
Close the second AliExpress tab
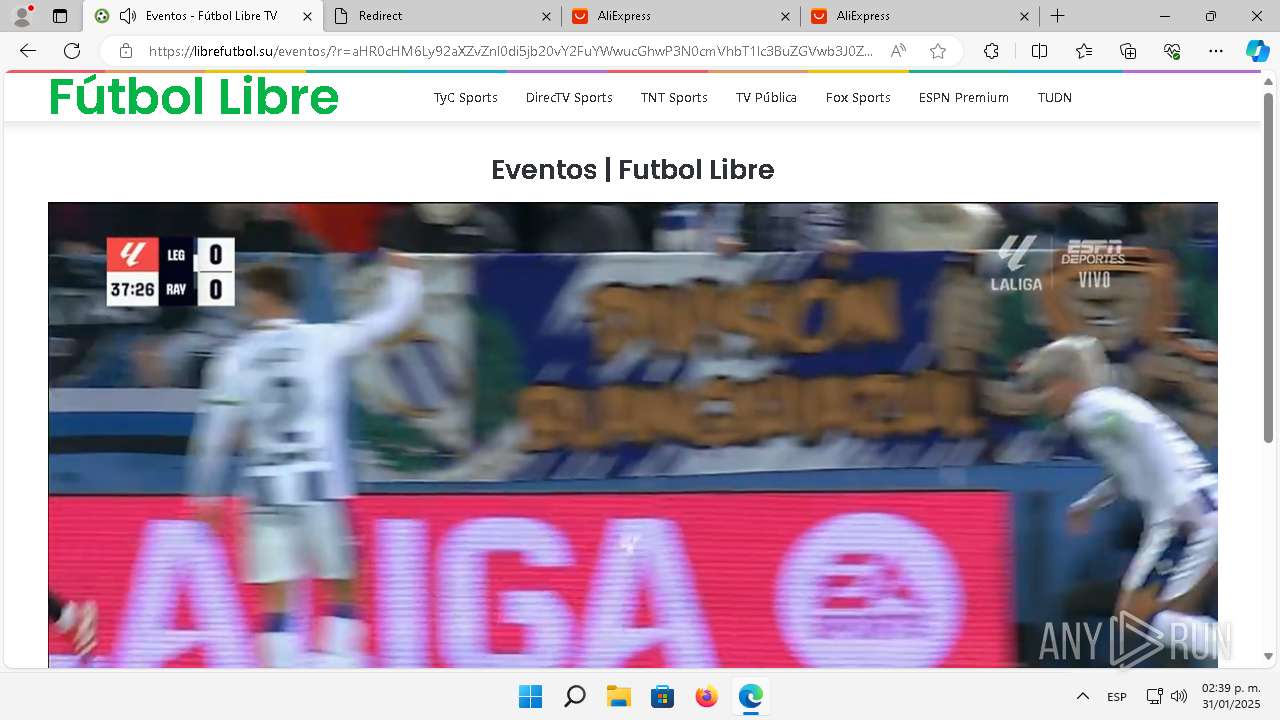(1024, 16)
